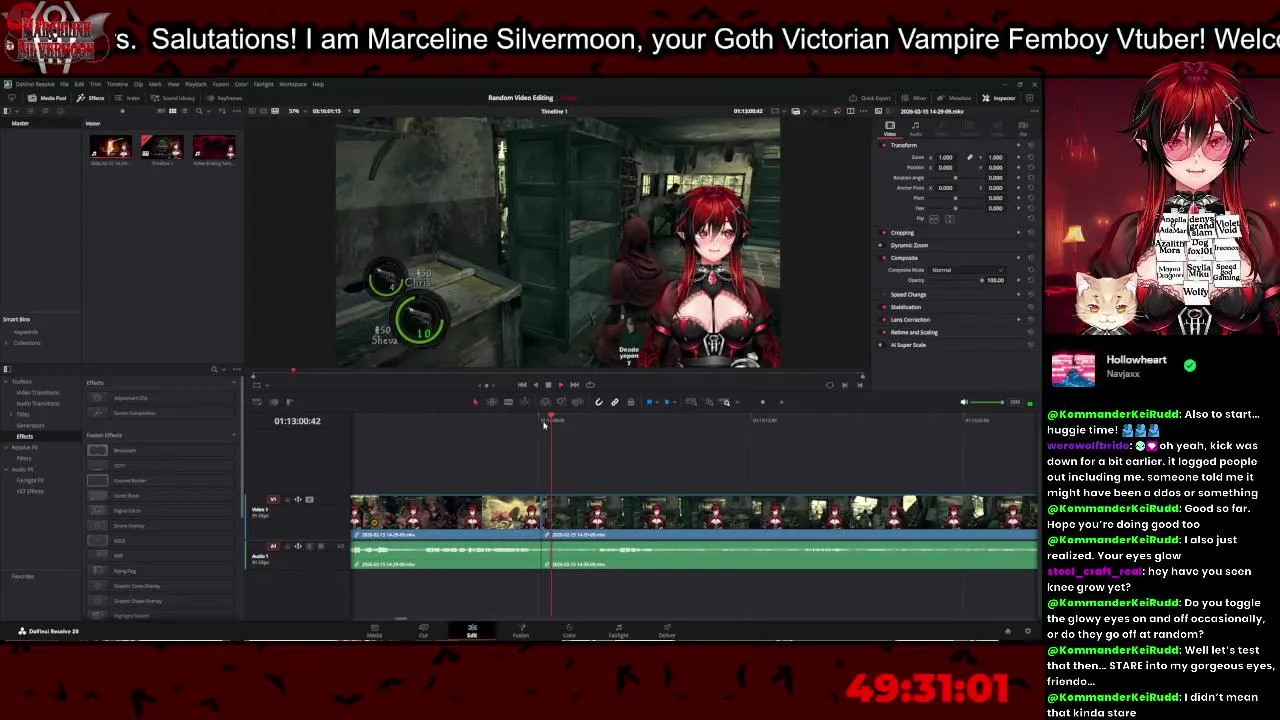The image size is (1280, 720).
Task: Expand the Lens Correction section
Action: click(910, 320)
